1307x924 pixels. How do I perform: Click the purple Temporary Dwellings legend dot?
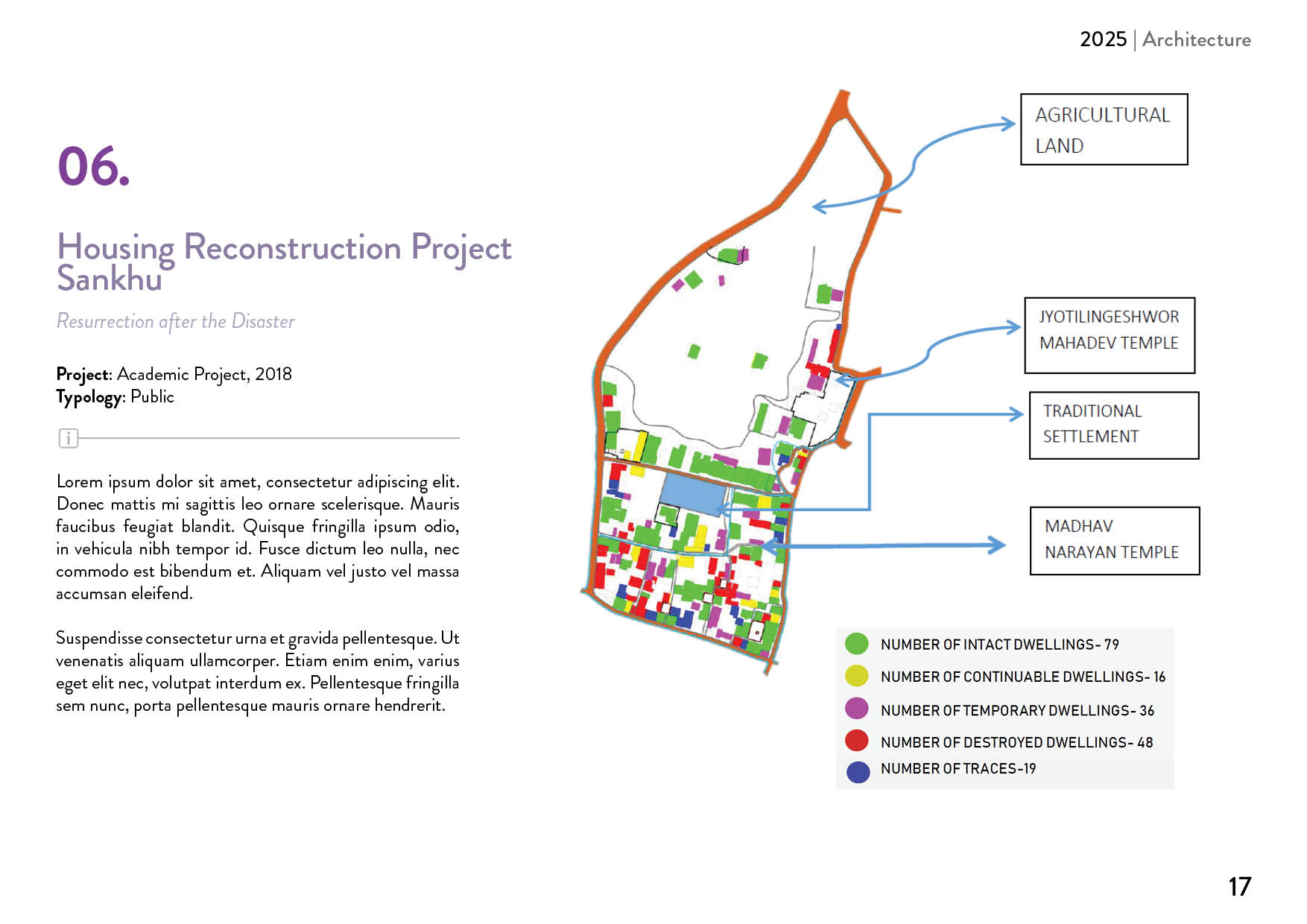pos(857,709)
